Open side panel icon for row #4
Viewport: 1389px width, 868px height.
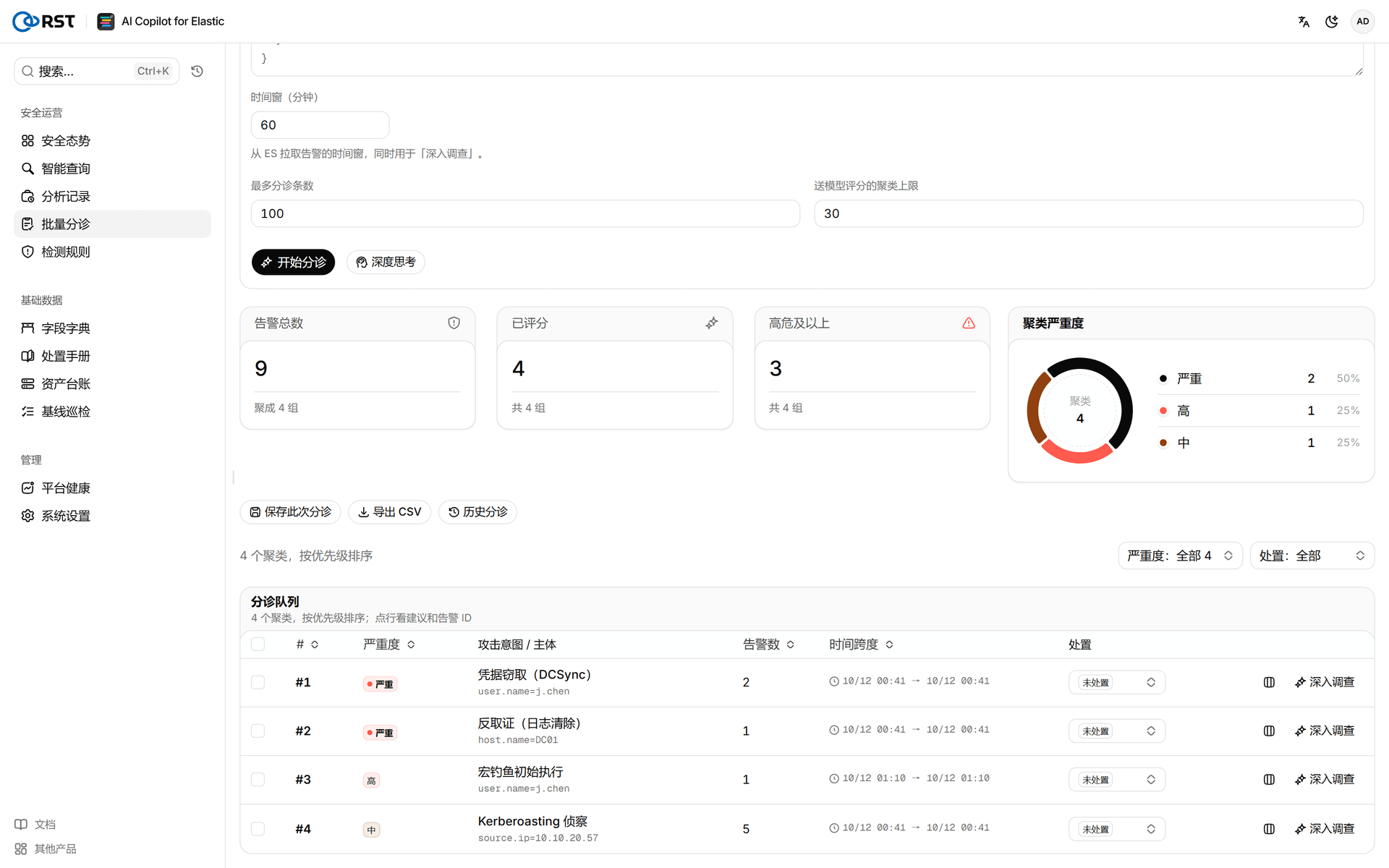tap(1269, 829)
